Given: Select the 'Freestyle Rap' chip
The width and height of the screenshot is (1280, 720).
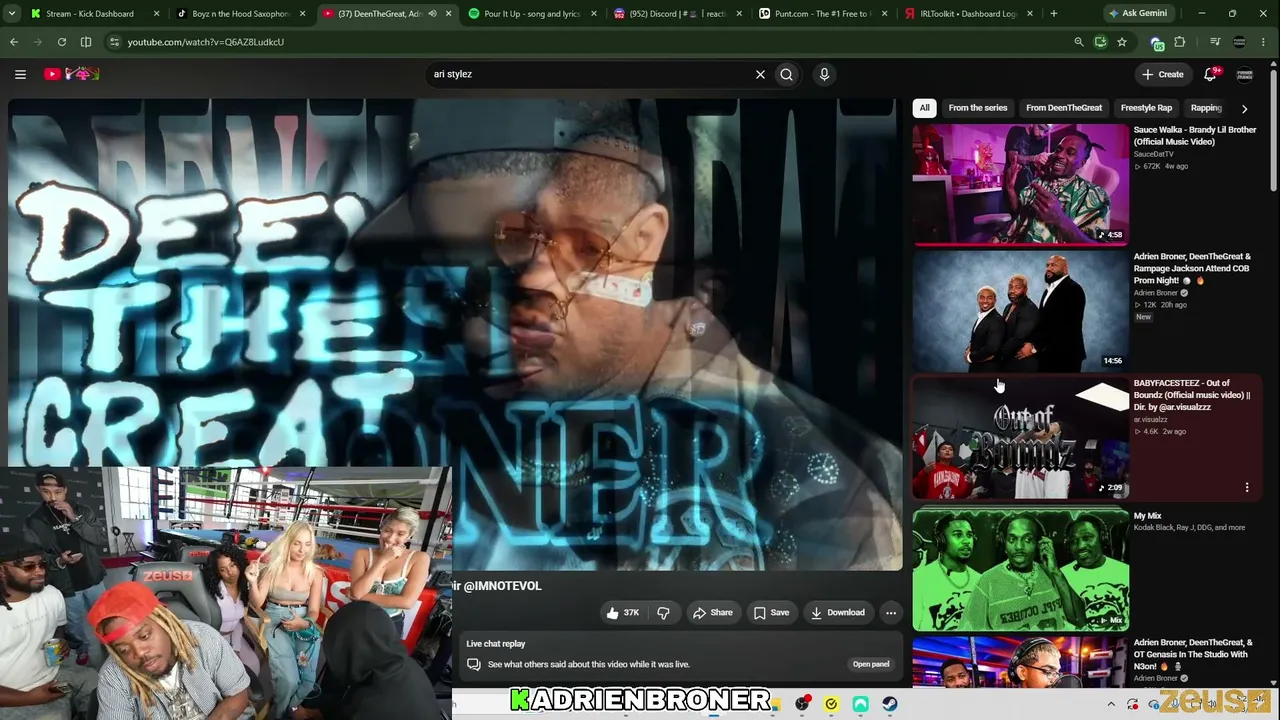Looking at the screenshot, I should [x=1146, y=108].
